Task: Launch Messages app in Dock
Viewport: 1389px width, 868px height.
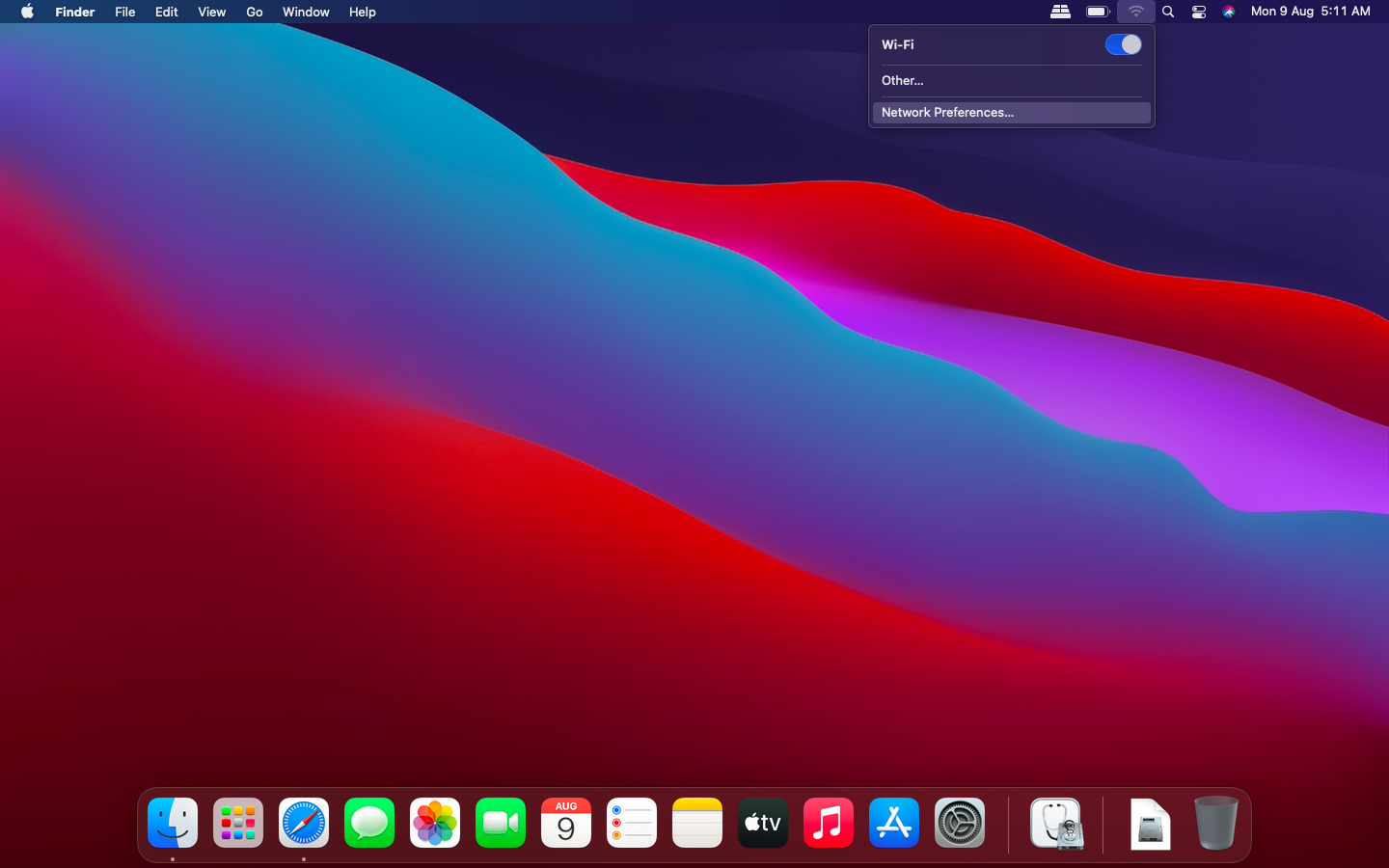Action: click(x=369, y=824)
